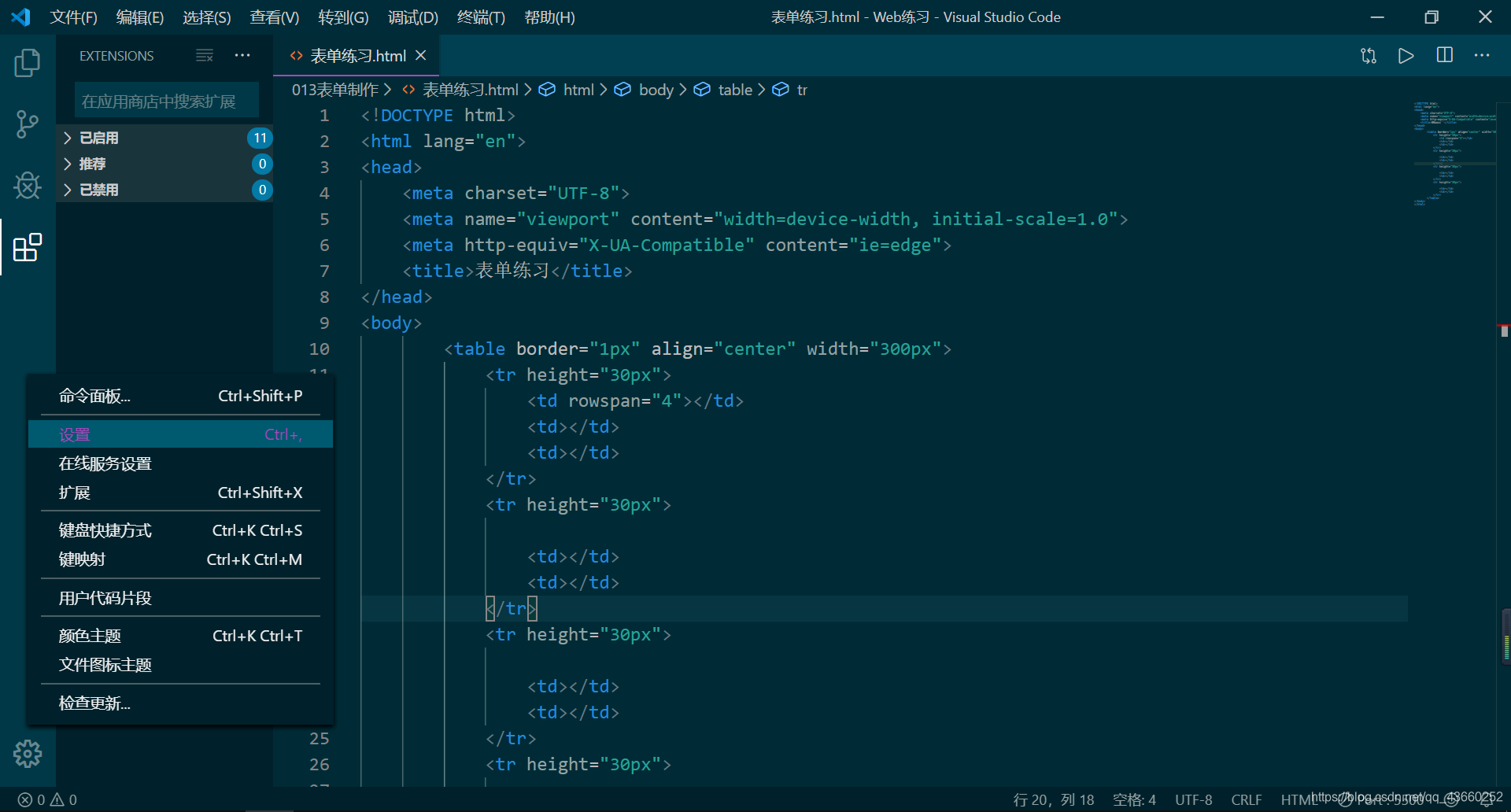Click errors and warnings count in status bar

[x=47, y=799]
